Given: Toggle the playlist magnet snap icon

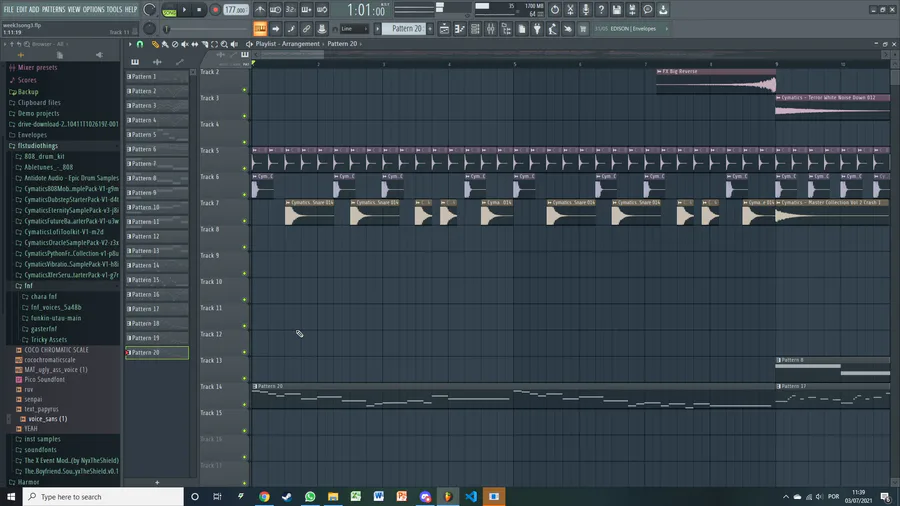Looking at the screenshot, I should click(x=140, y=44).
